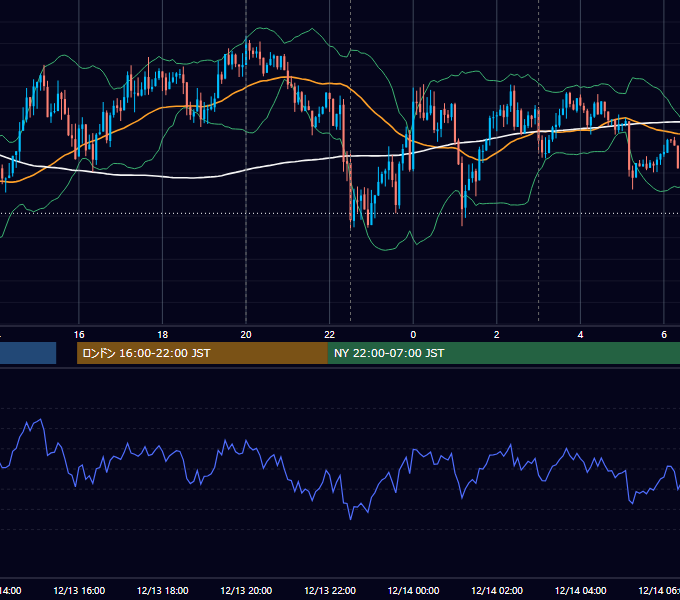680x600 pixels.
Task: Click the '4' hour label on upper axis
Action: (x=580, y=335)
